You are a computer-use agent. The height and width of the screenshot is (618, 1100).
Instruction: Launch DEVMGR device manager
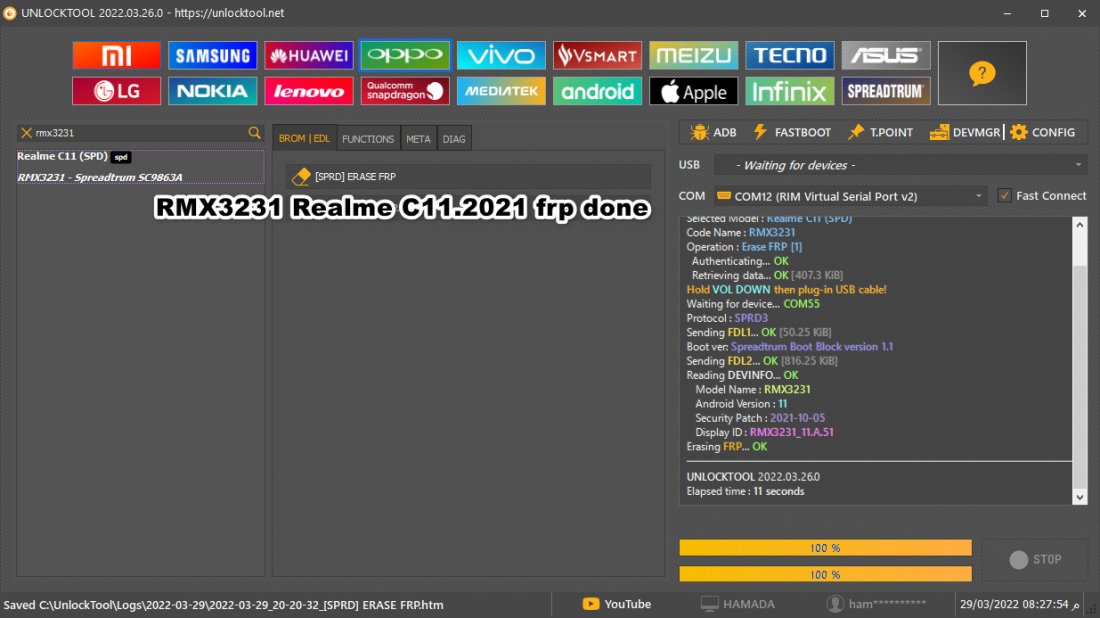(965, 133)
